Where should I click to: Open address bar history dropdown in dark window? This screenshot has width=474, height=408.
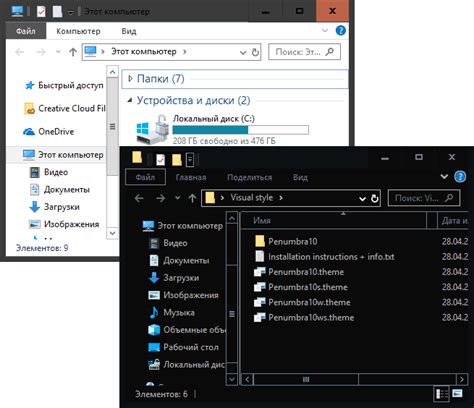[362, 199]
